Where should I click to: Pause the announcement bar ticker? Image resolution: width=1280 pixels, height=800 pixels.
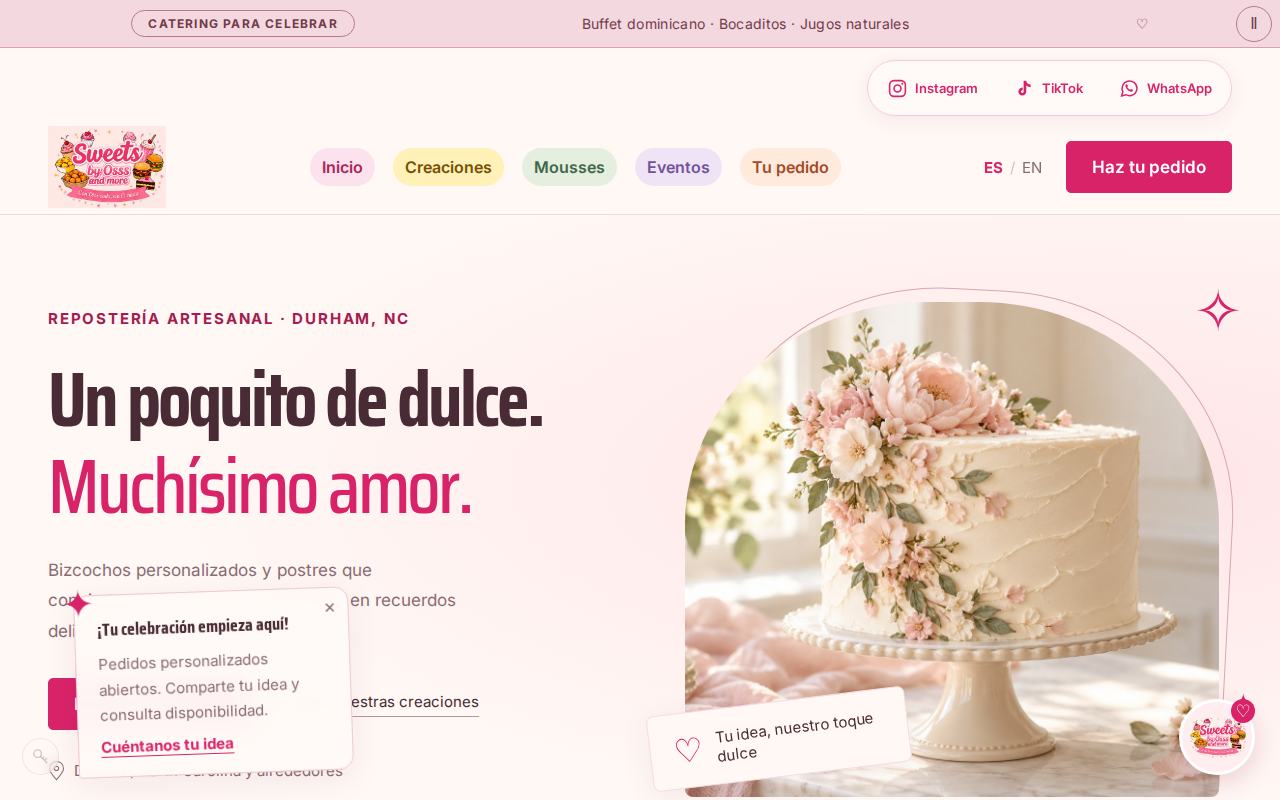pyautogui.click(x=1254, y=24)
